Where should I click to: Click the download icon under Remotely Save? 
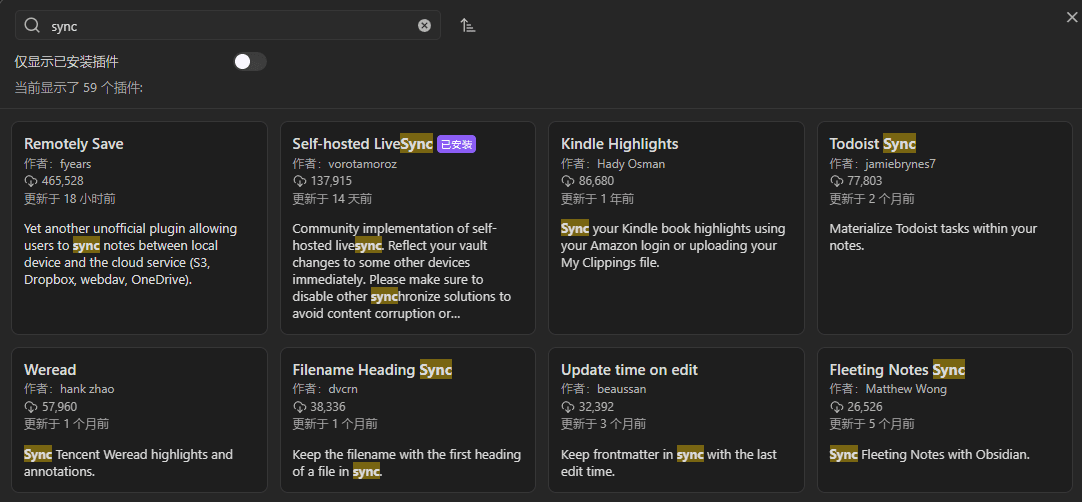pos(30,181)
